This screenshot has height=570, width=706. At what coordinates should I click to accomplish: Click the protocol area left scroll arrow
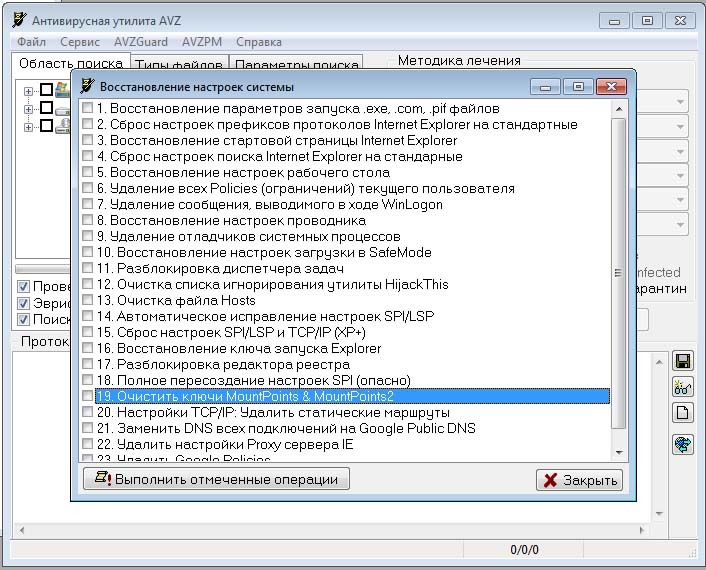click(22, 530)
